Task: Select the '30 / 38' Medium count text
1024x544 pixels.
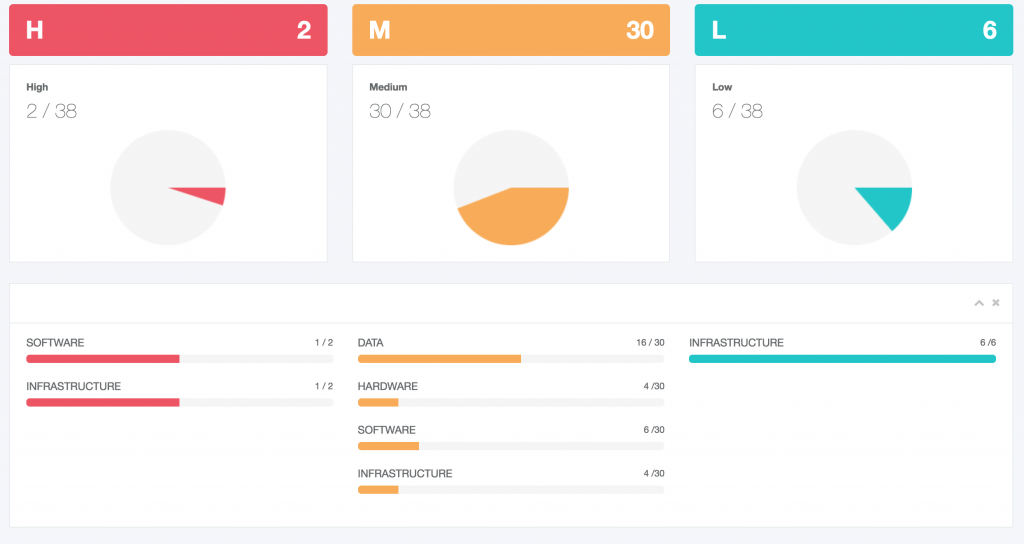Action: (400, 111)
